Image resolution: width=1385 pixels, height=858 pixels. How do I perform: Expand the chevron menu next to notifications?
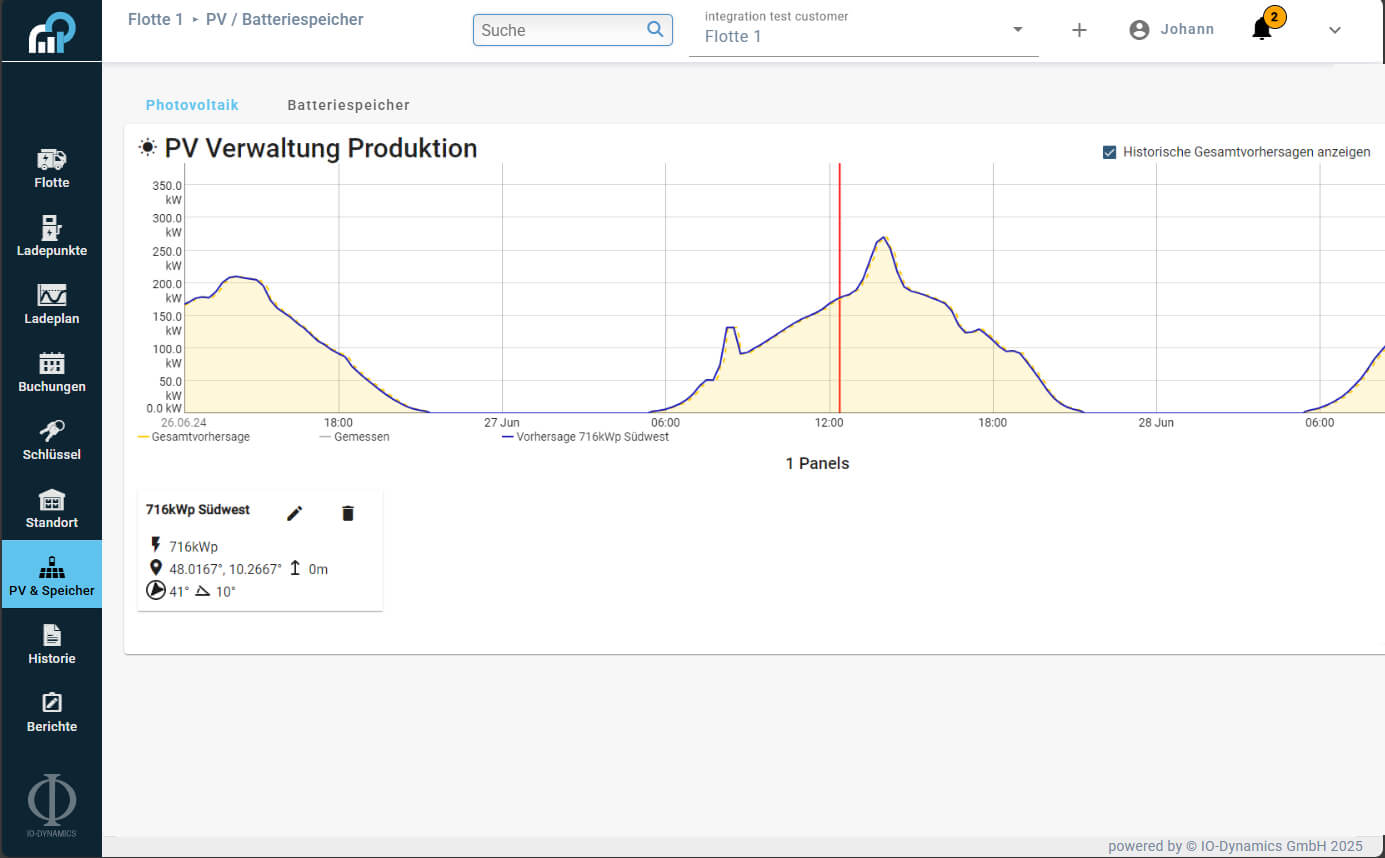click(1334, 30)
